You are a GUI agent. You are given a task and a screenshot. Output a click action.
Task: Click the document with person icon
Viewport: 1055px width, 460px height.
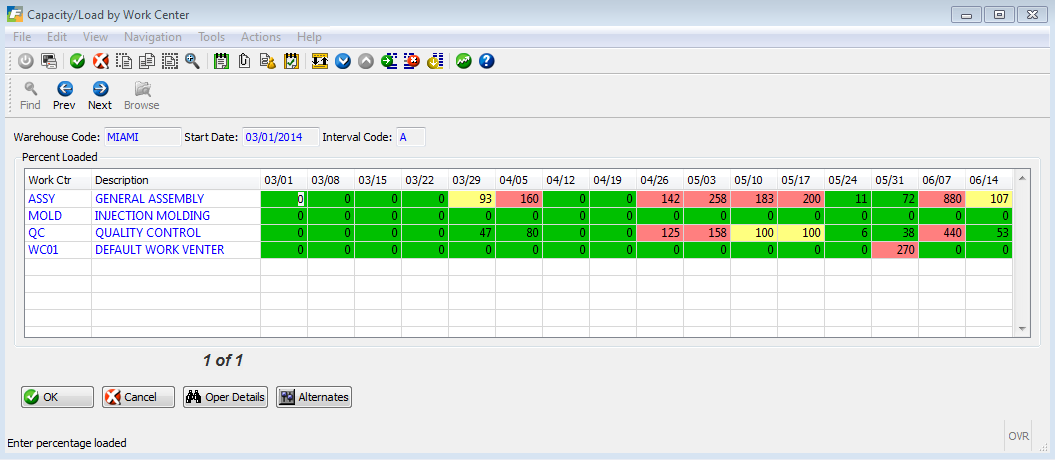[268, 61]
